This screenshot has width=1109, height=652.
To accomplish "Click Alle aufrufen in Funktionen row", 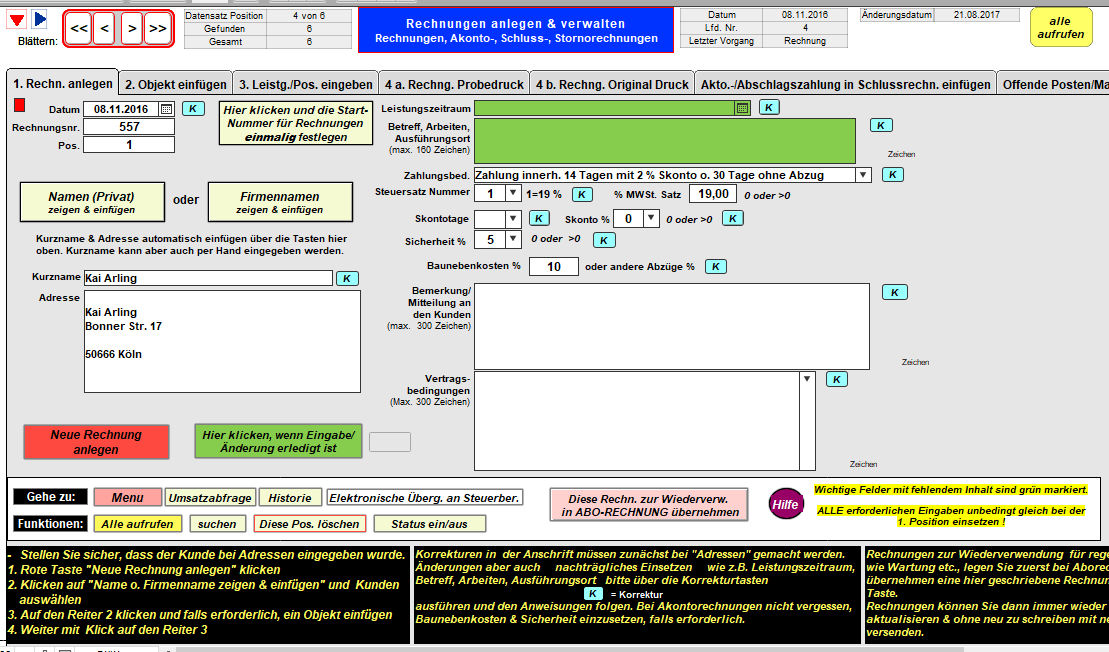I will [137, 524].
